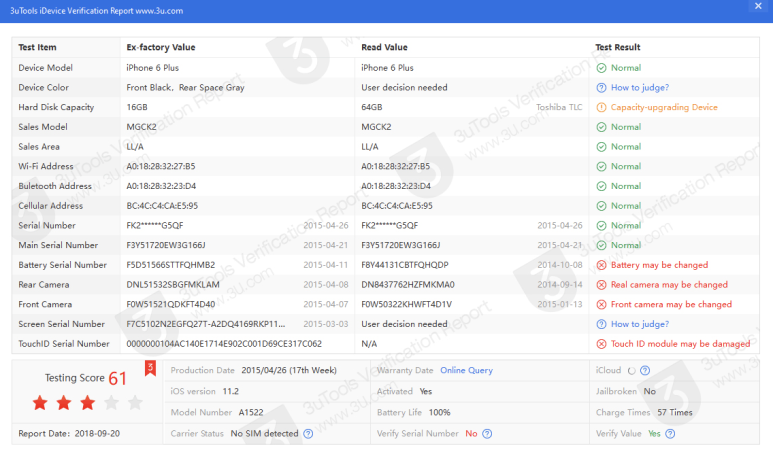Click the help icon beside Verify Value Yes
773x450 pixels.
668,434
